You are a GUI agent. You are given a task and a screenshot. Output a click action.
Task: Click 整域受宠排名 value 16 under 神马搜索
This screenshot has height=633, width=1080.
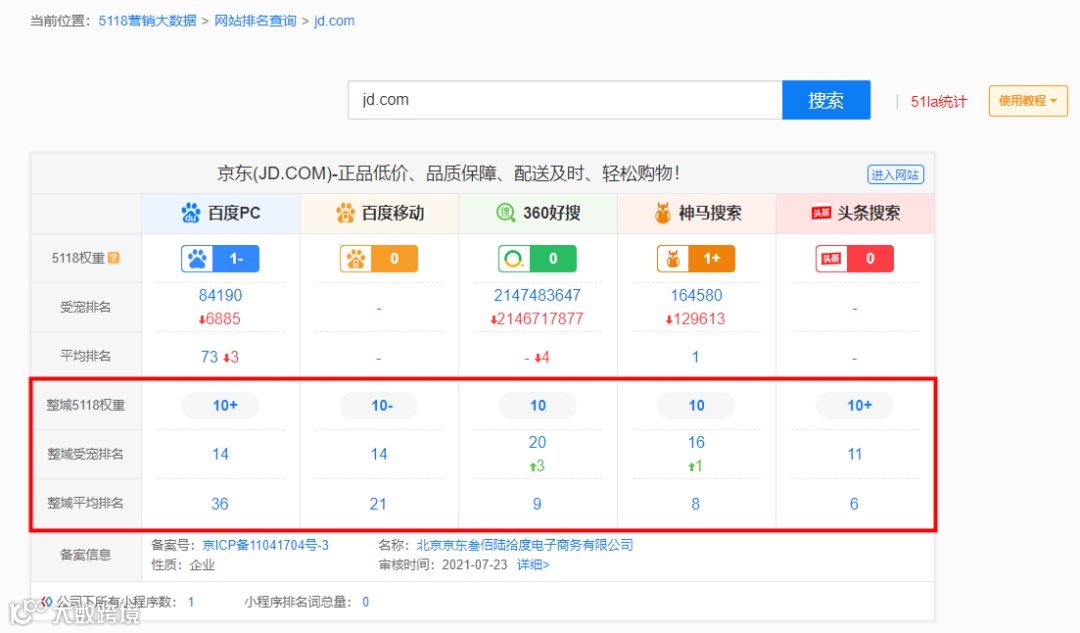coord(696,442)
